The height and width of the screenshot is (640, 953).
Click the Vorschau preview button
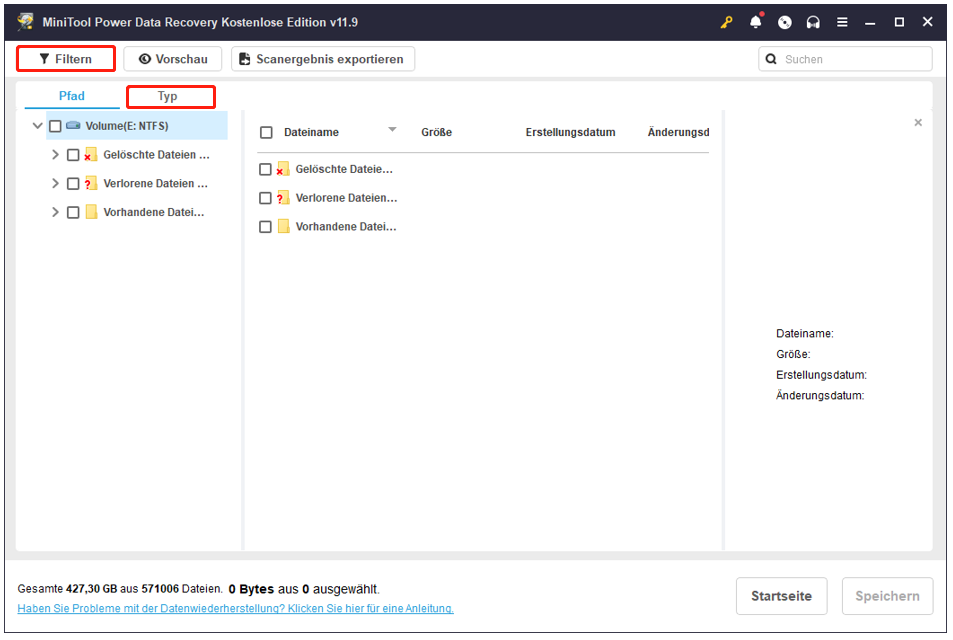pos(173,59)
